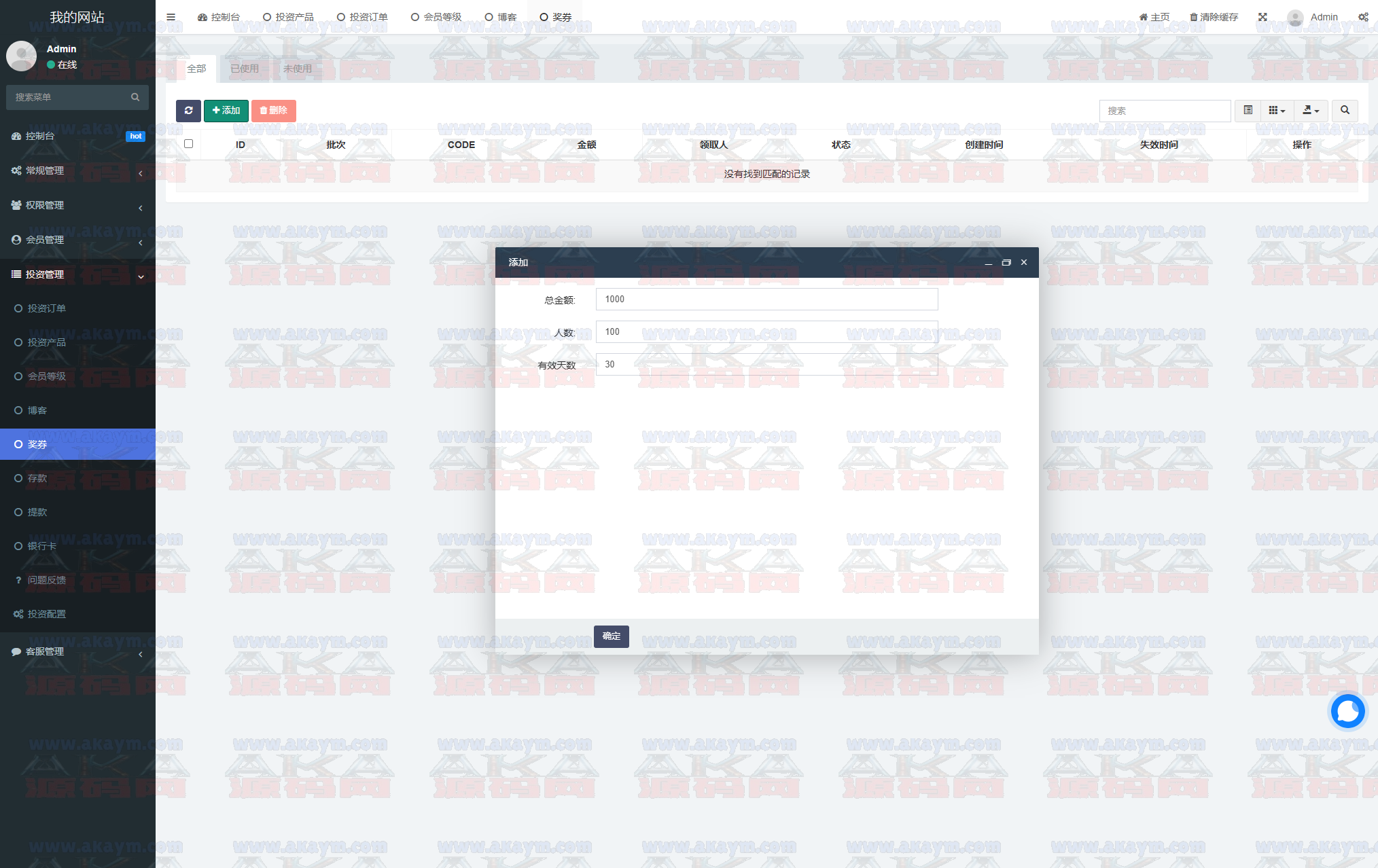Collapse the 投资管理 sidebar menu
1378x868 pixels.
[77, 274]
